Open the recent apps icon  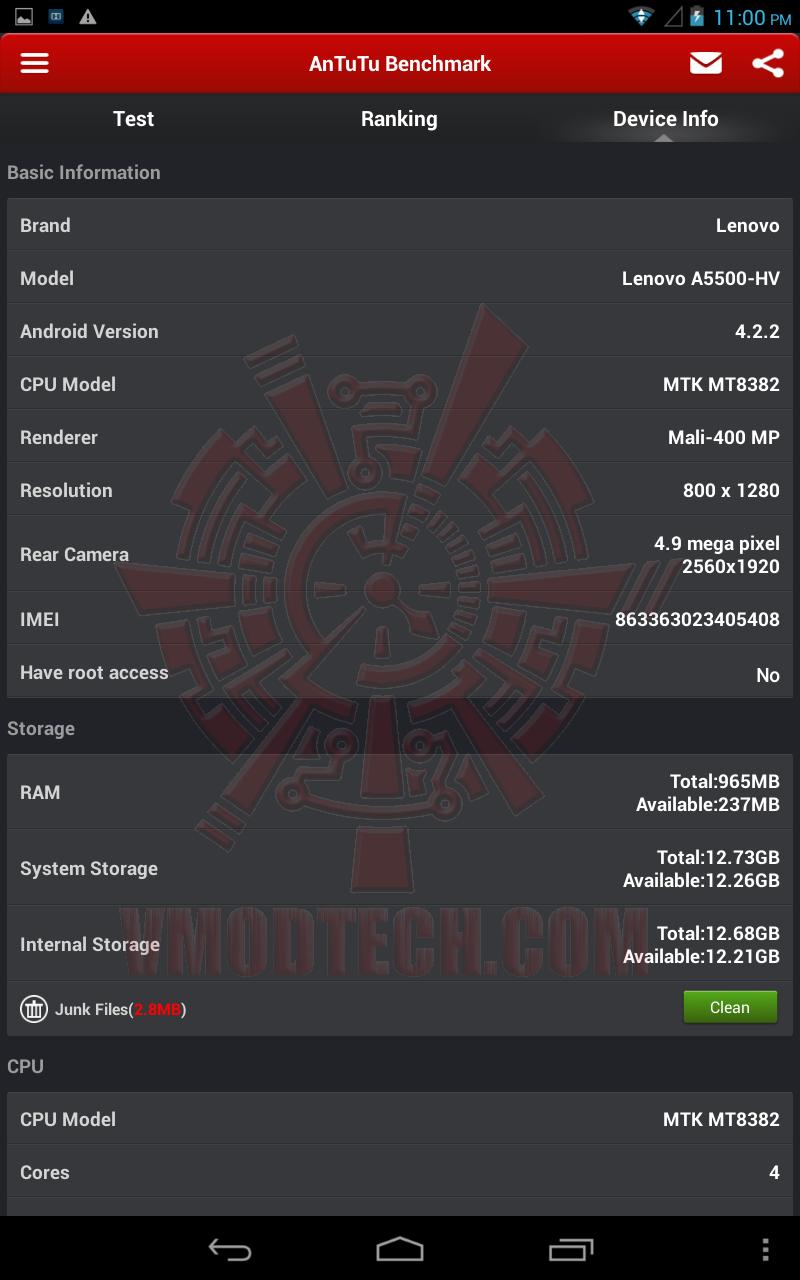click(571, 1249)
